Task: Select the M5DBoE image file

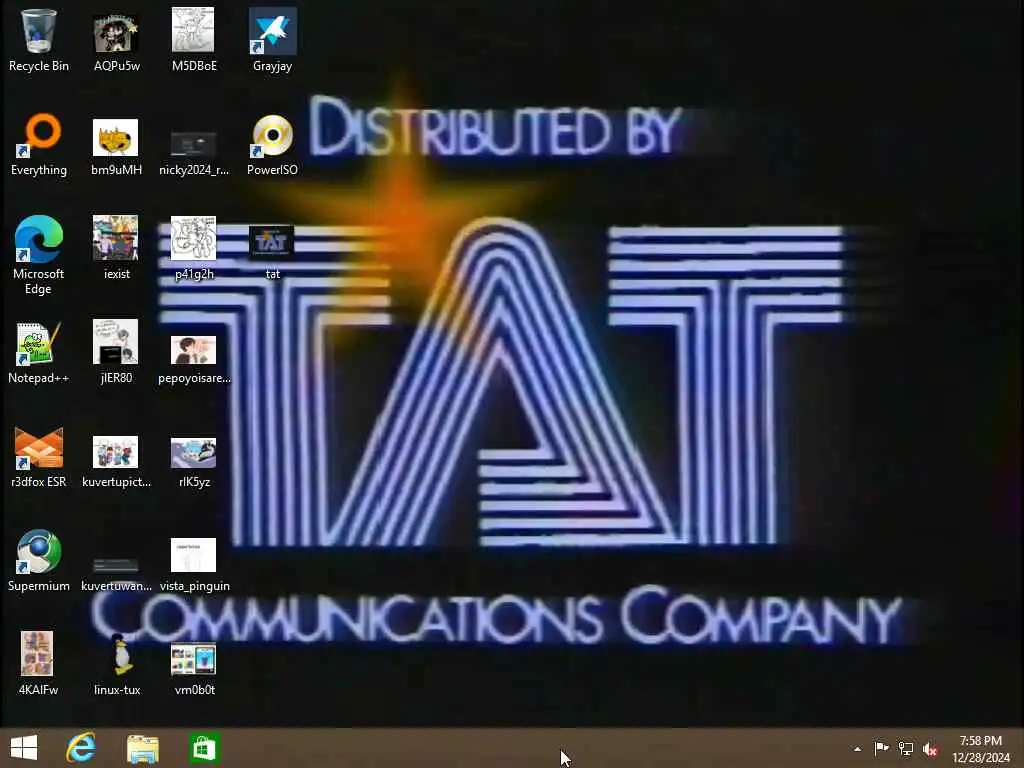Action: (194, 39)
